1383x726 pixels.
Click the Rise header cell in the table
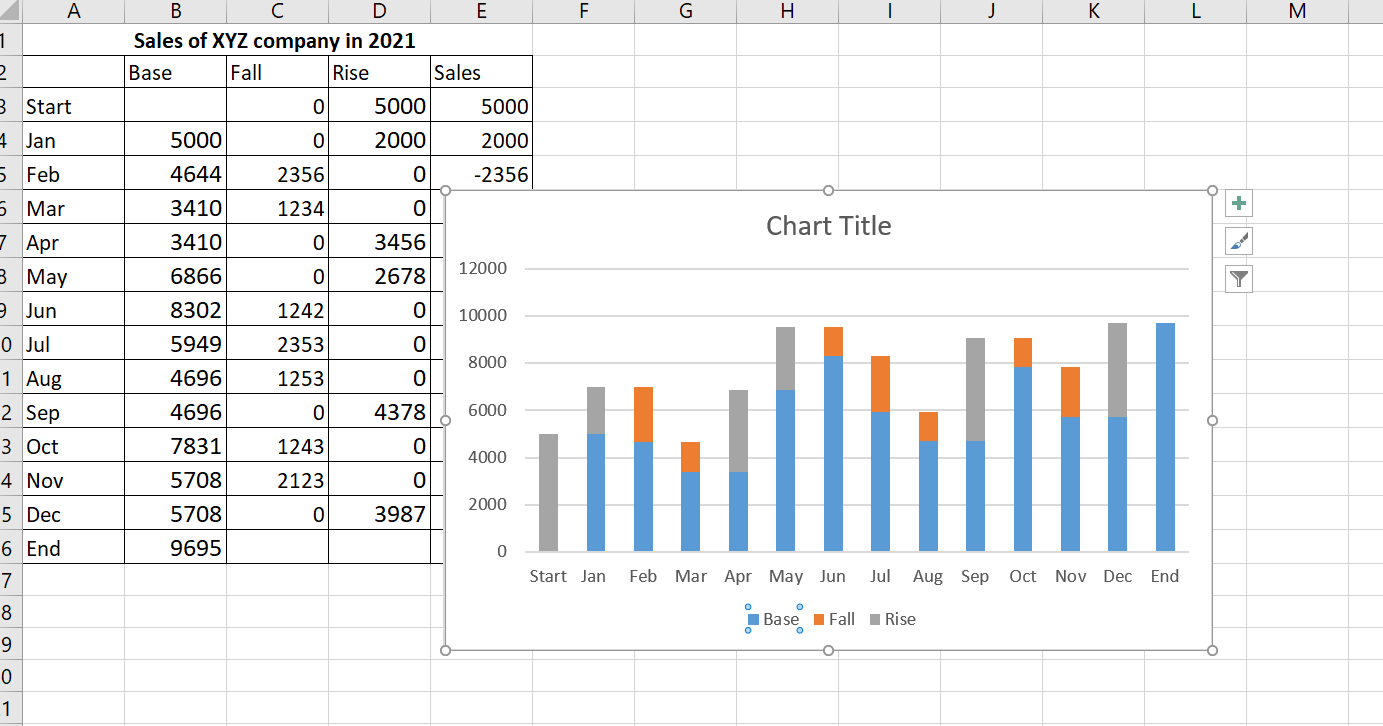click(379, 73)
